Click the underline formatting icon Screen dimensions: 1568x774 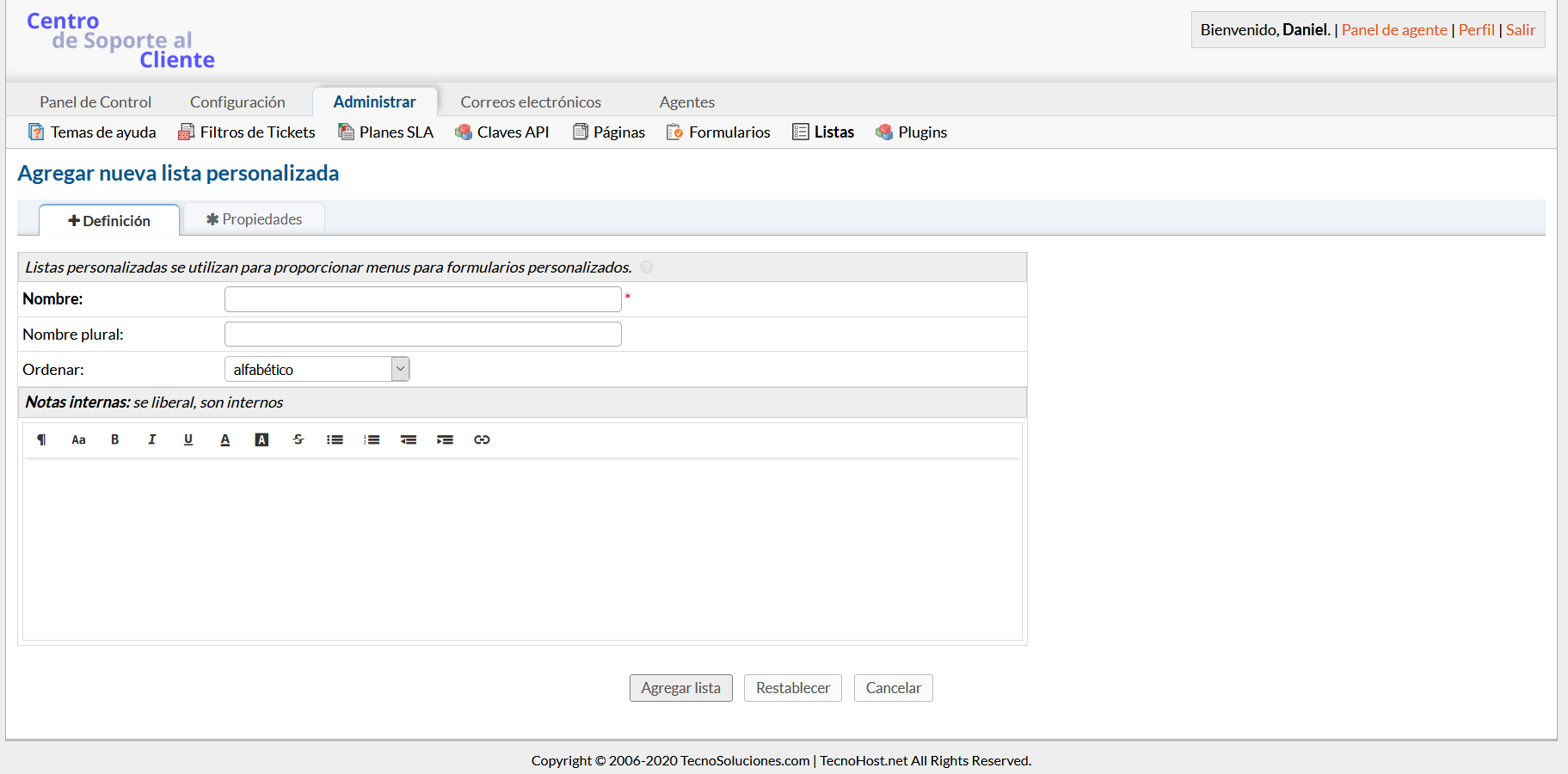pyautogui.click(x=188, y=439)
